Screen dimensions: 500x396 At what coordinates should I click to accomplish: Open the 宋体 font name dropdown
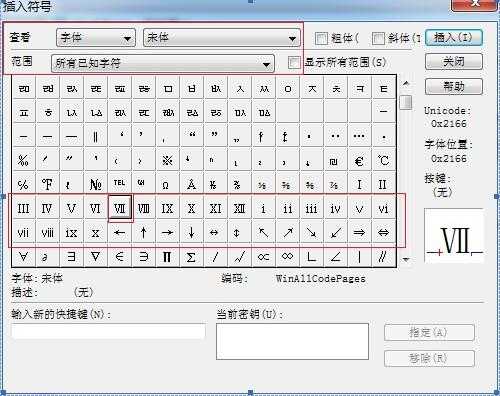[x=222, y=38]
